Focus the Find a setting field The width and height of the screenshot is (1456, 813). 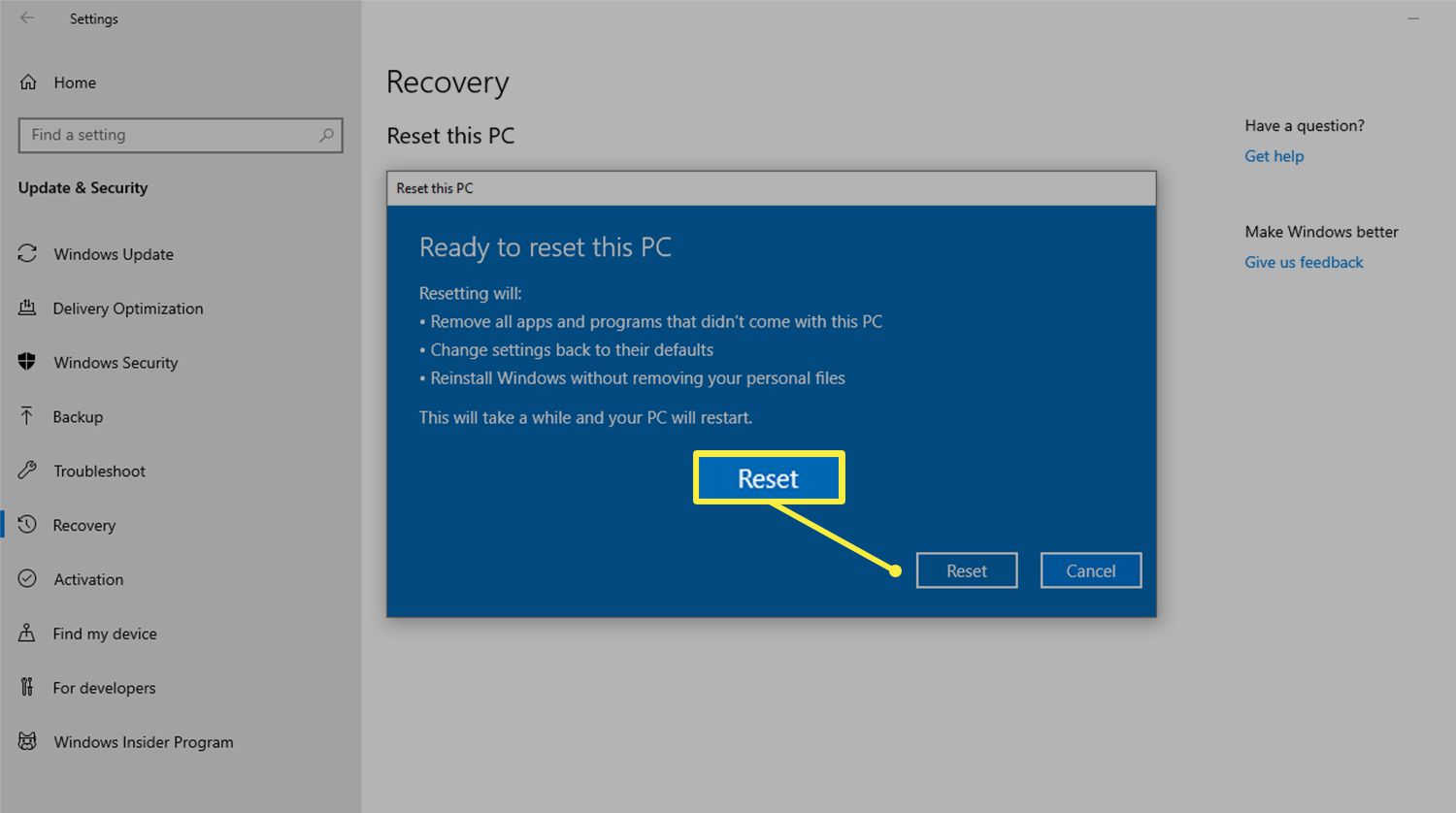tap(170, 135)
